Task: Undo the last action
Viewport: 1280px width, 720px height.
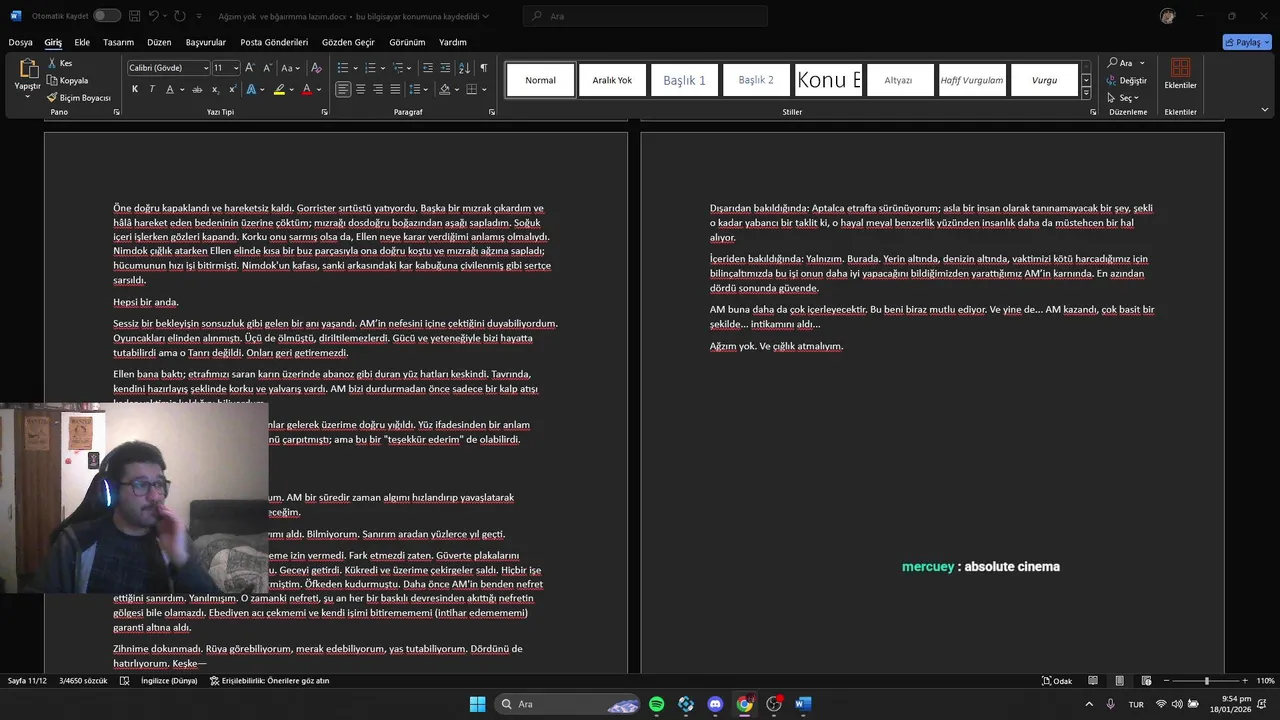Action: (154, 16)
